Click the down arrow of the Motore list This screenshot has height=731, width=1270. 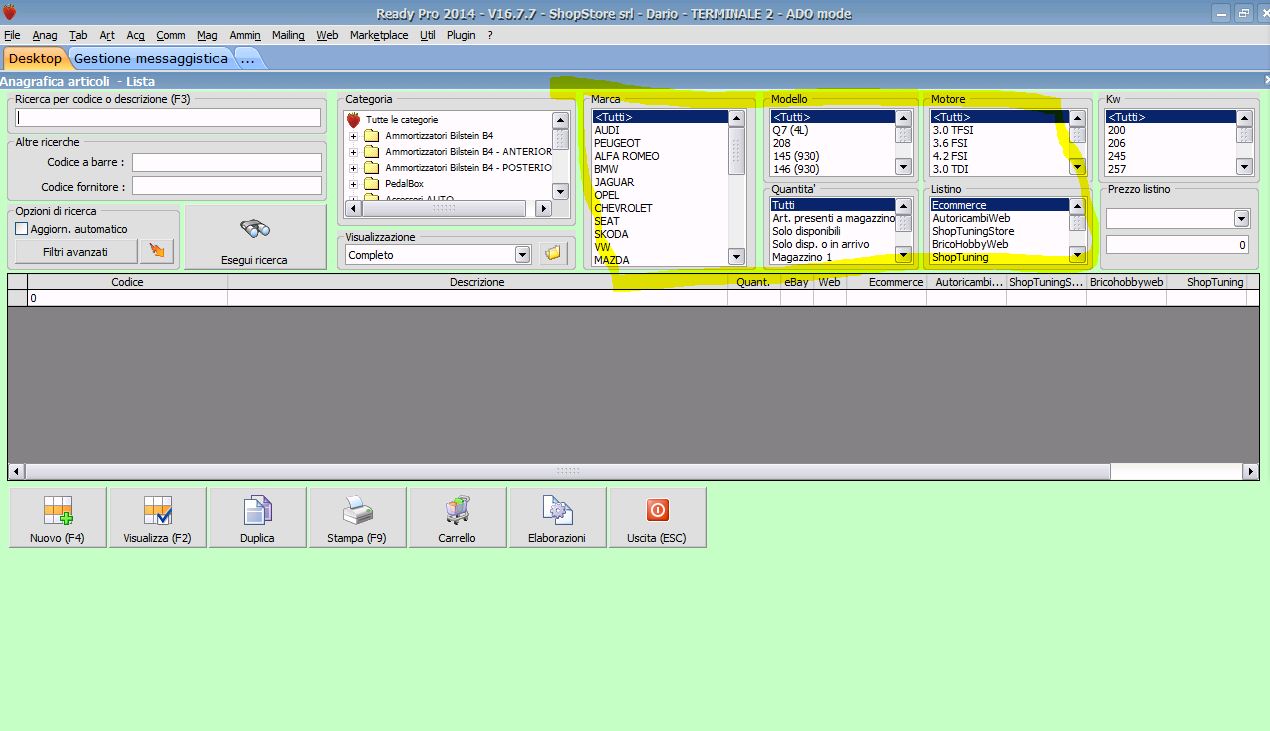tap(1077, 167)
